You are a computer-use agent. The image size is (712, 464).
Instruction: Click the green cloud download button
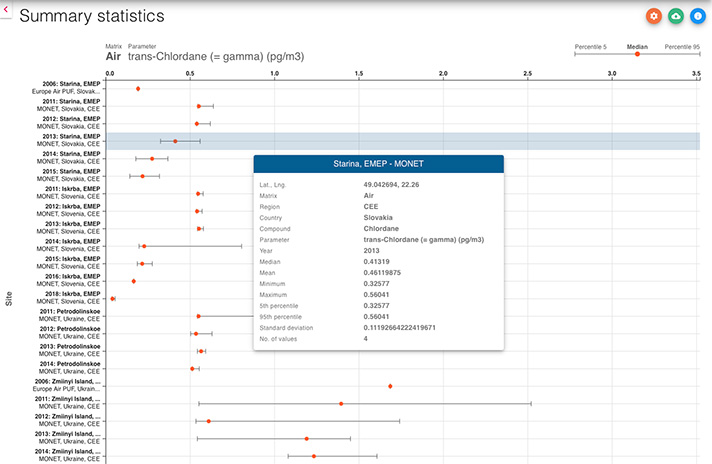[x=676, y=16]
